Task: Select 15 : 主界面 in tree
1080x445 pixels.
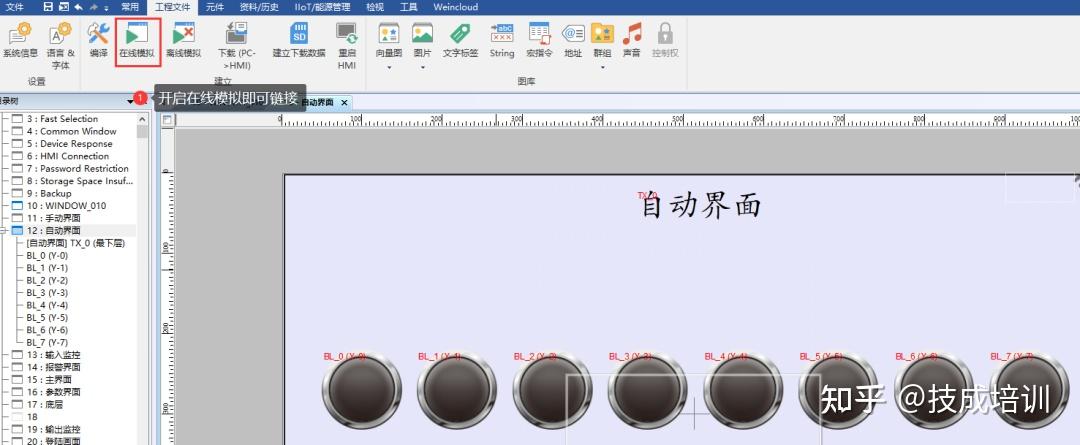Action: pyautogui.click(x=49, y=380)
